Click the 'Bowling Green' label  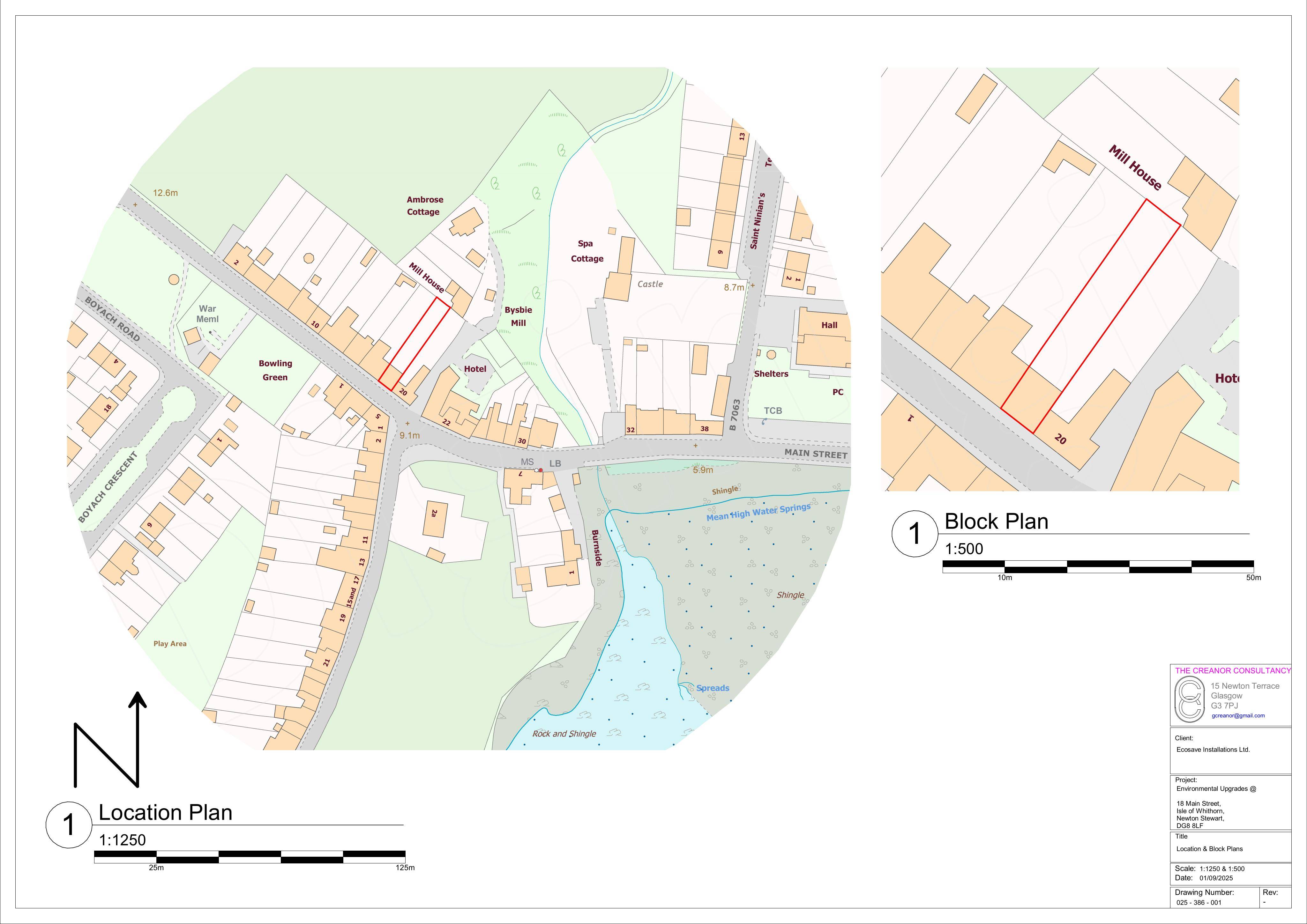pos(275,370)
